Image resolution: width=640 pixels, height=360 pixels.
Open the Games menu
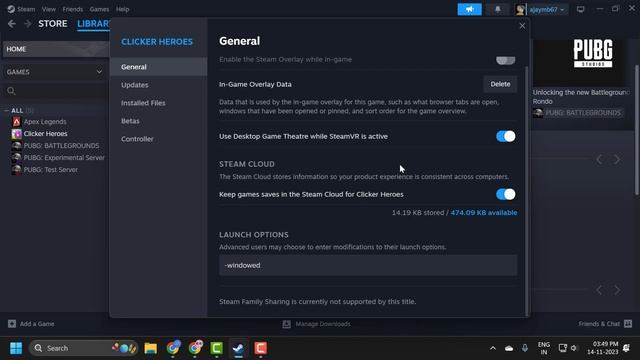99,9
